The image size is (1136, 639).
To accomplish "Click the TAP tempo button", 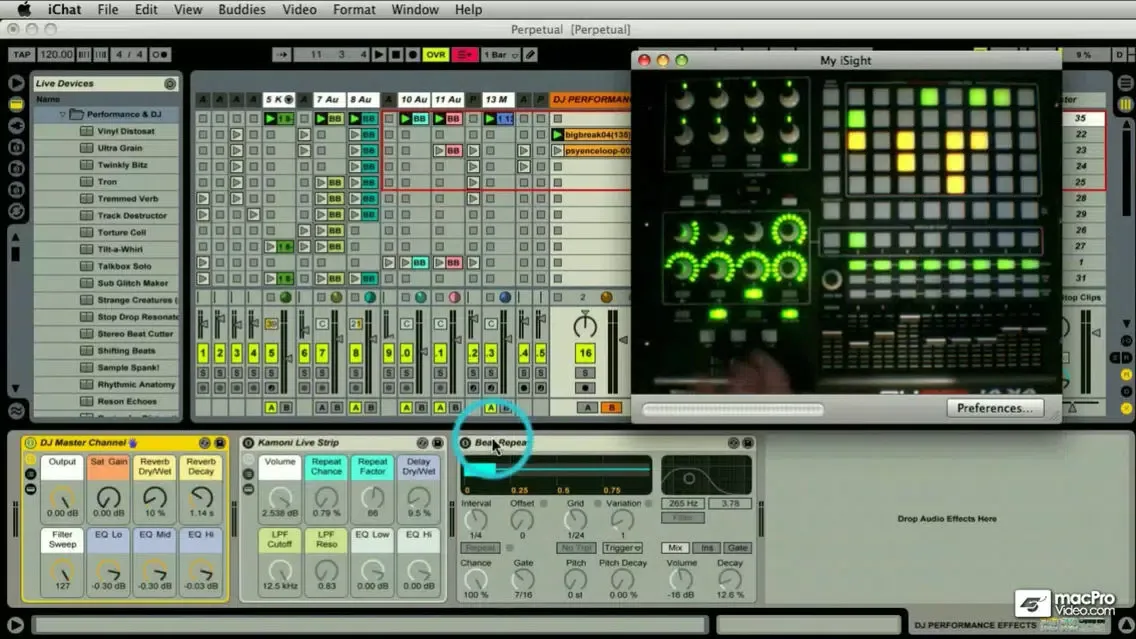I will tap(22, 54).
